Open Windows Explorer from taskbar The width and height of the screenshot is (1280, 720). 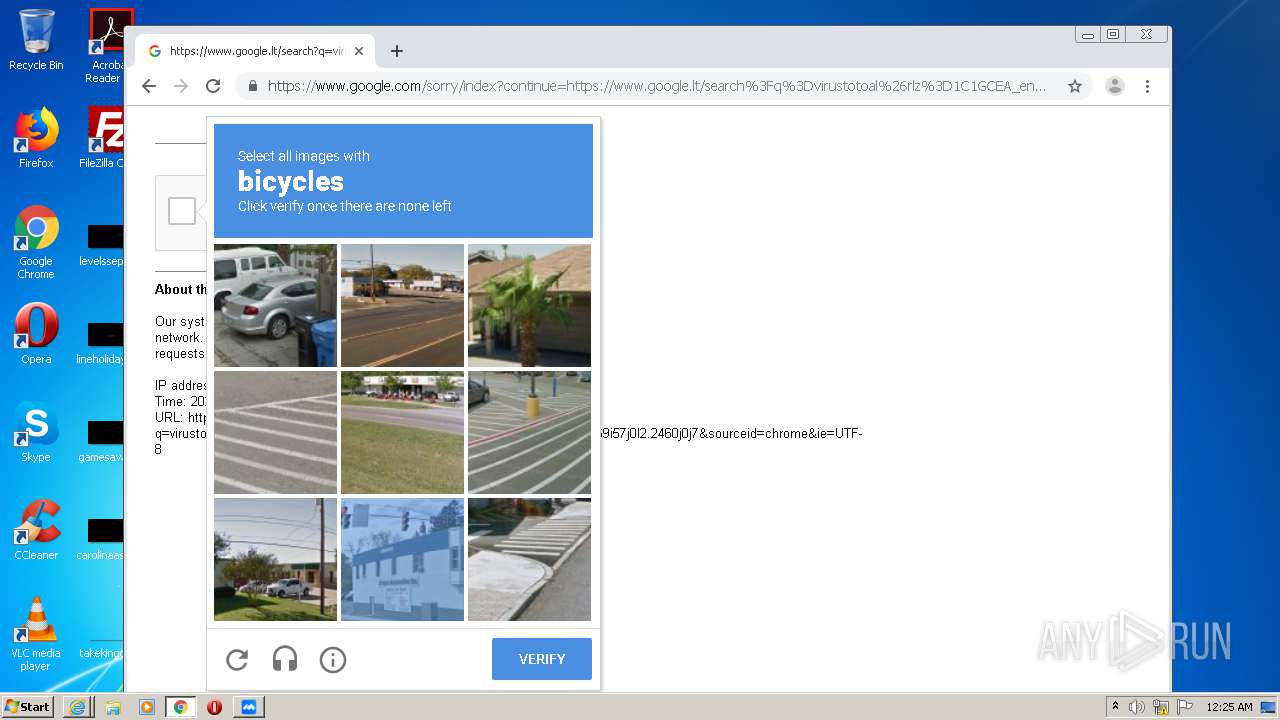112,706
